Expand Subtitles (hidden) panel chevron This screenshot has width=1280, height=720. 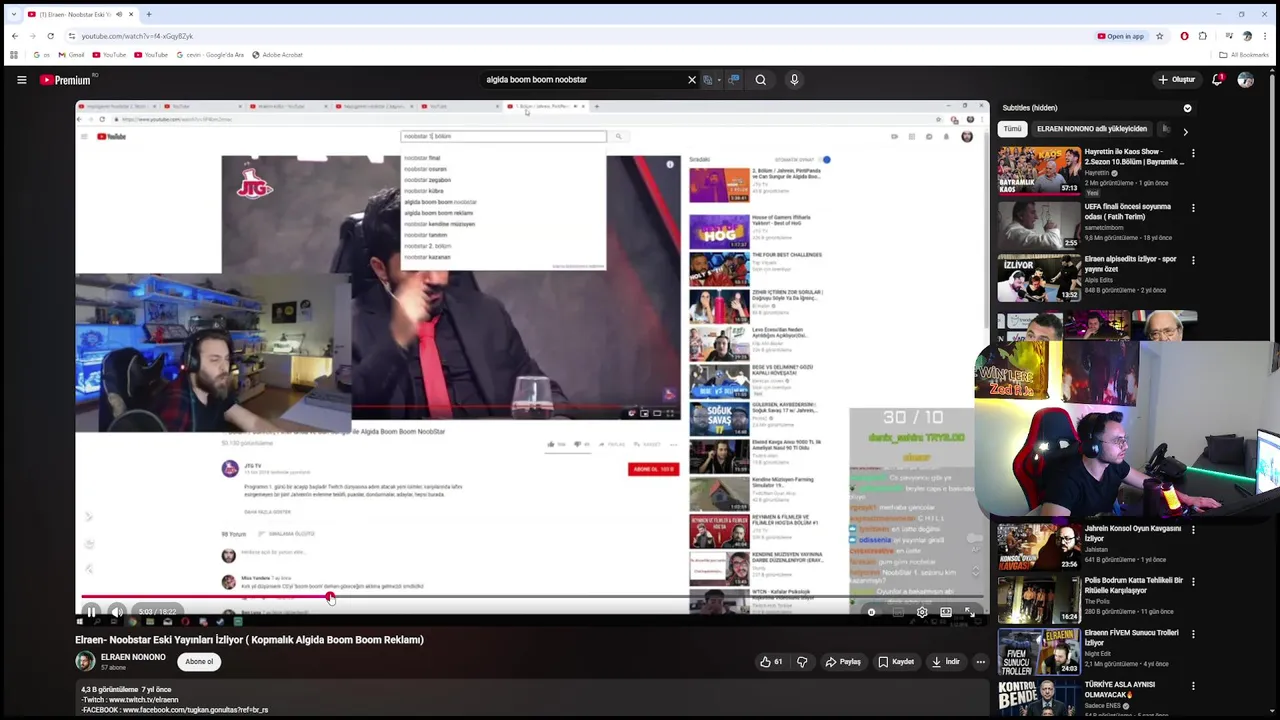pos(1187,108)
